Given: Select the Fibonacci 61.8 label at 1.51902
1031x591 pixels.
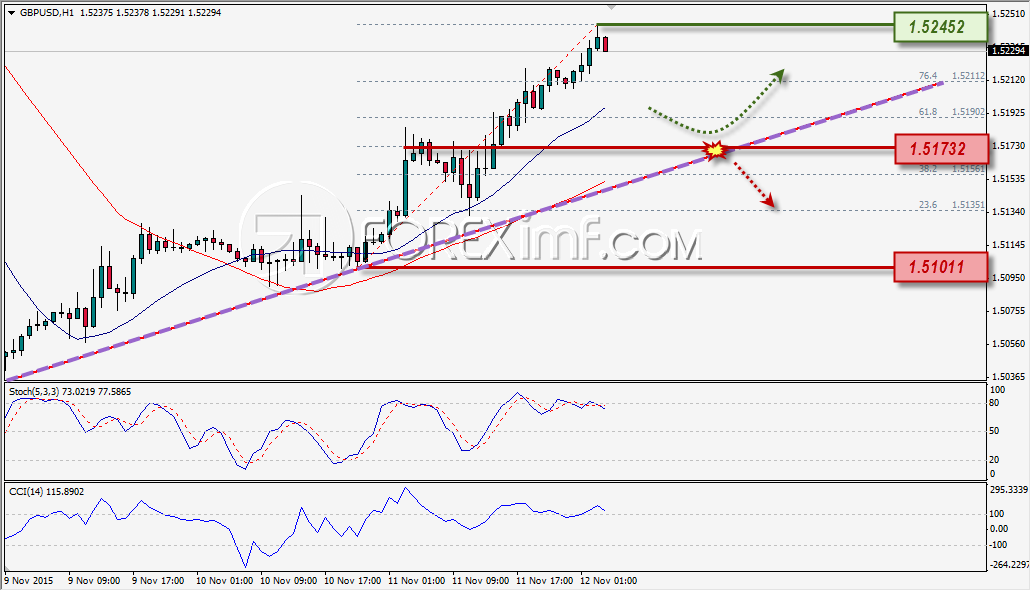Looking at the screenshot, I should (x=951, y=112).
